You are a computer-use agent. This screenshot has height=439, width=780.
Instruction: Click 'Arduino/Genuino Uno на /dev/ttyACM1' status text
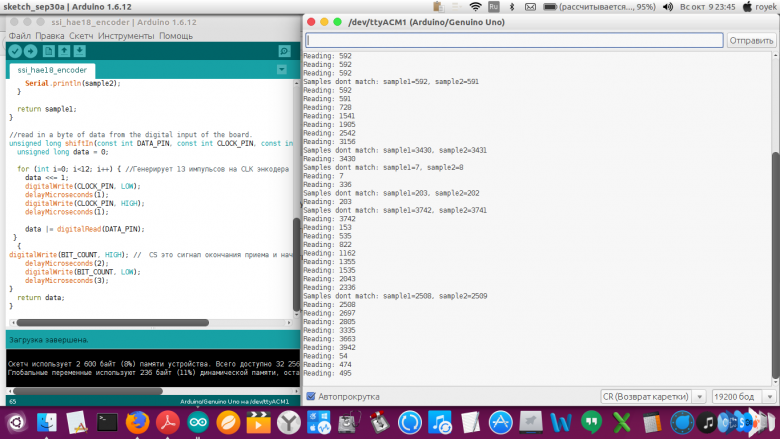pos(234,401)
